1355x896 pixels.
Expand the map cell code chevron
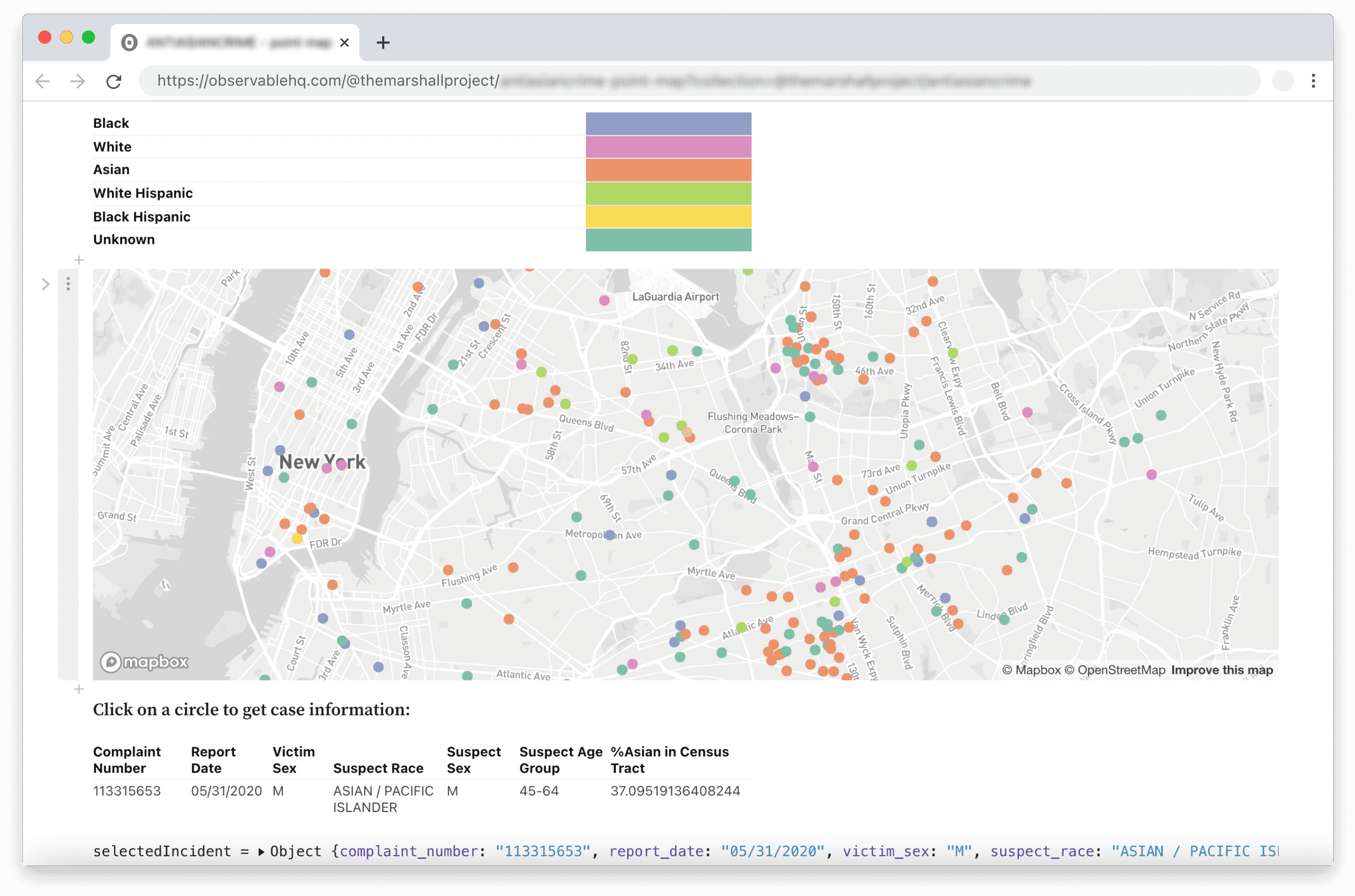[x=46, y=284]
